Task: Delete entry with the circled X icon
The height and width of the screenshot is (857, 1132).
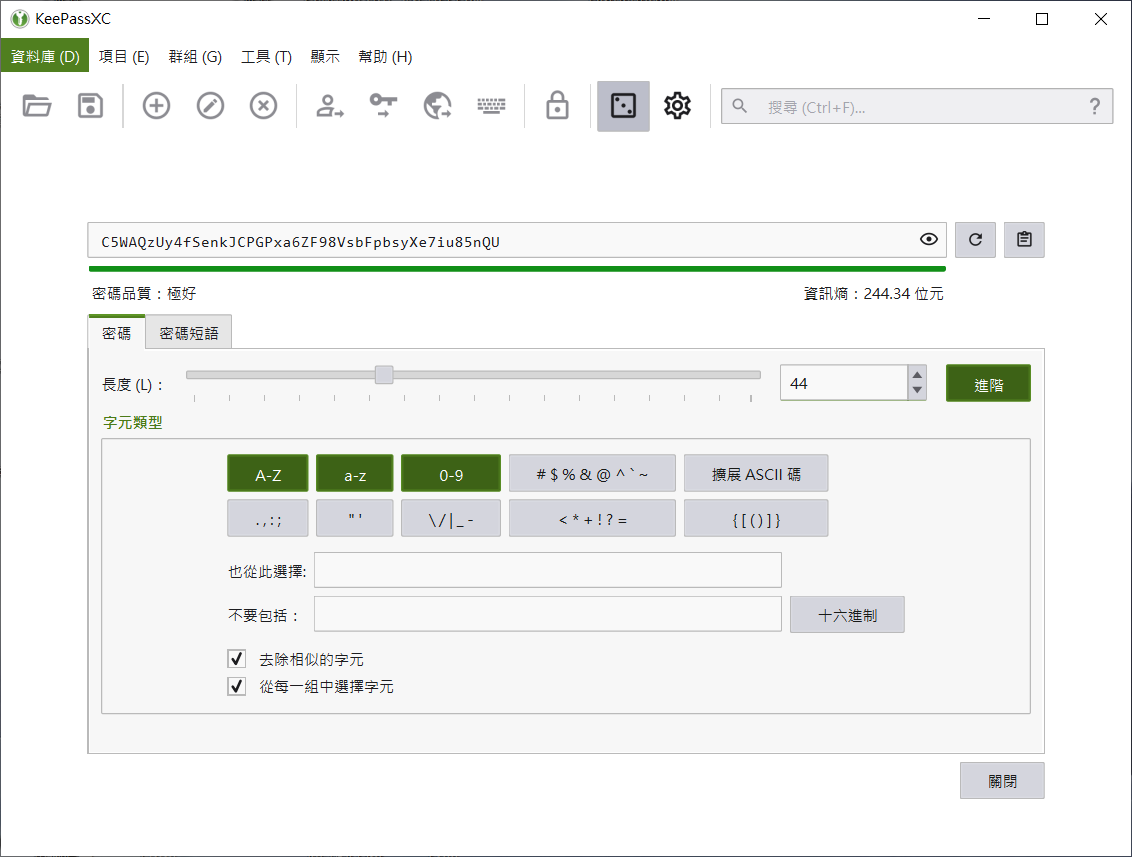Action: coord(264,106)
